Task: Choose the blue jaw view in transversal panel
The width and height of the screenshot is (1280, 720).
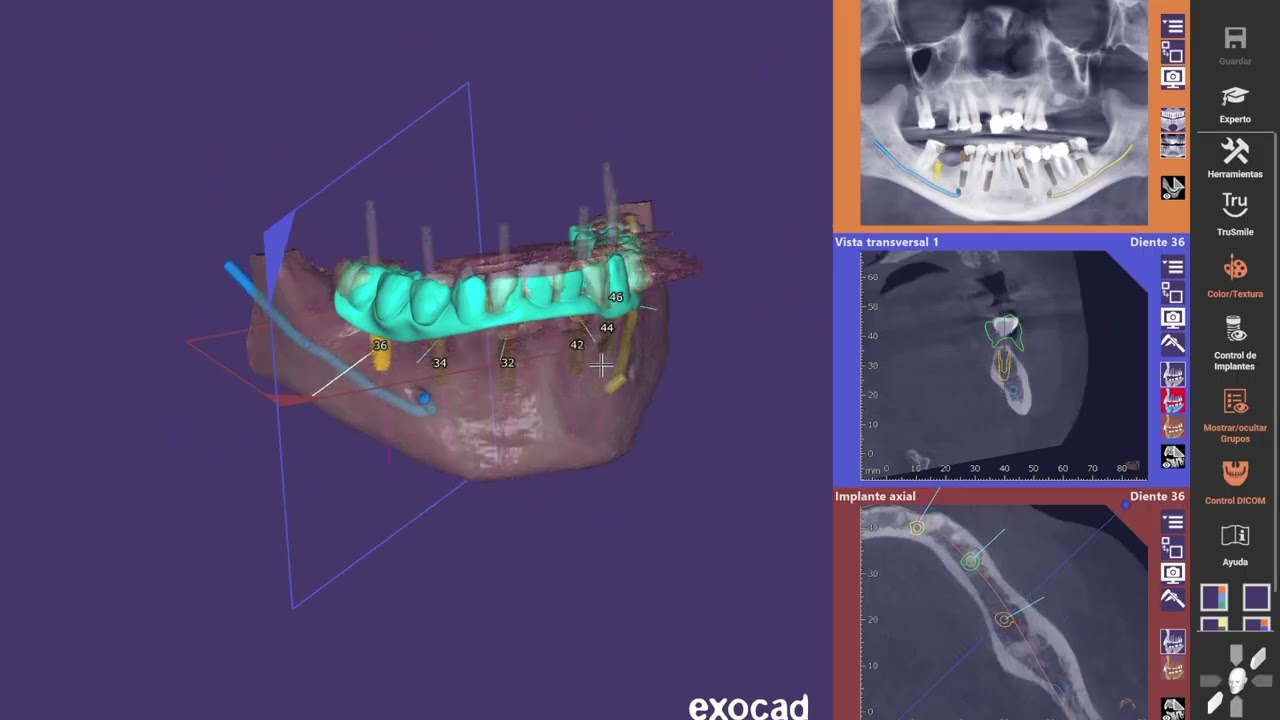Action: coord(1173,375)
